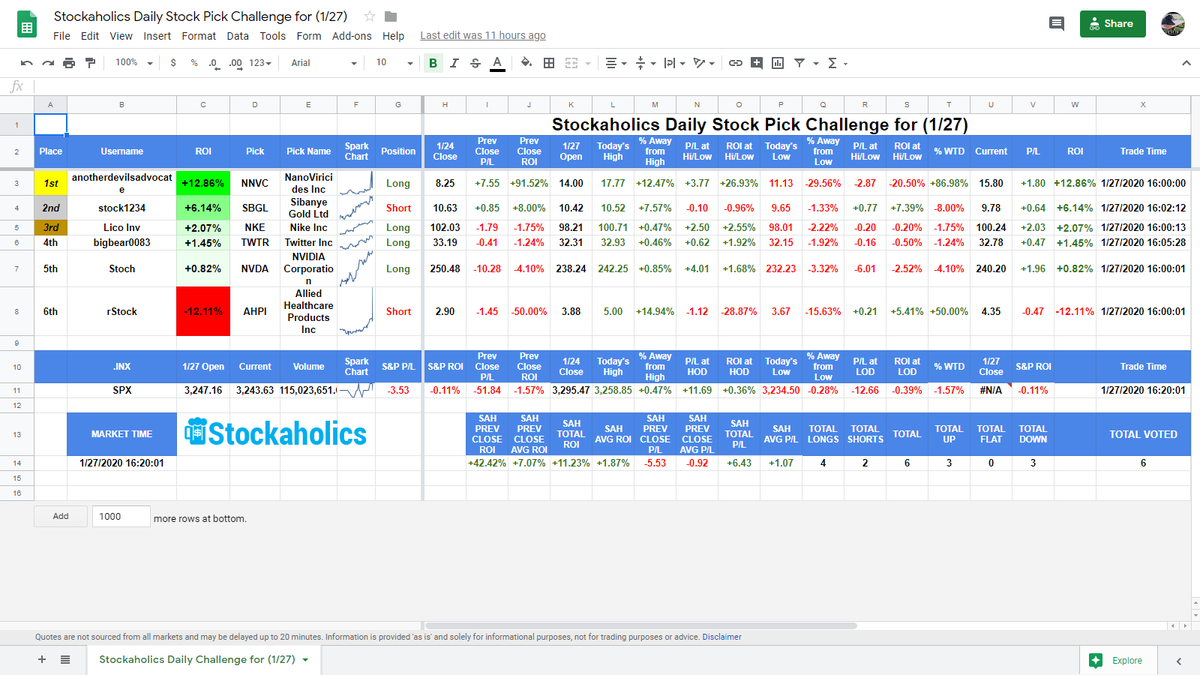Image resolution: width=1200 pixels, height=675 pixels.
Task: Open the text color picker
Action: (x=496, y=63)
